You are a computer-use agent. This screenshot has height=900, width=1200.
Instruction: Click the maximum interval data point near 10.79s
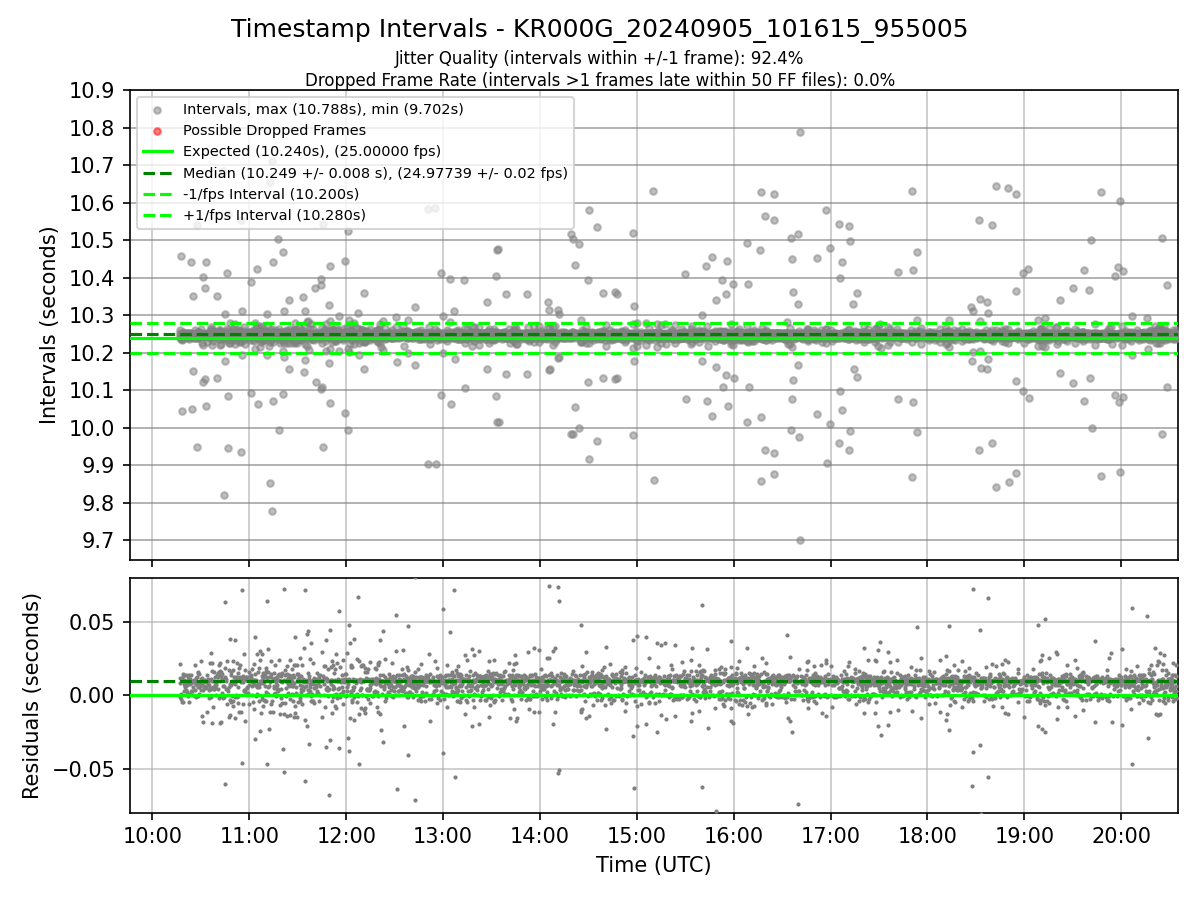point(800,132)
